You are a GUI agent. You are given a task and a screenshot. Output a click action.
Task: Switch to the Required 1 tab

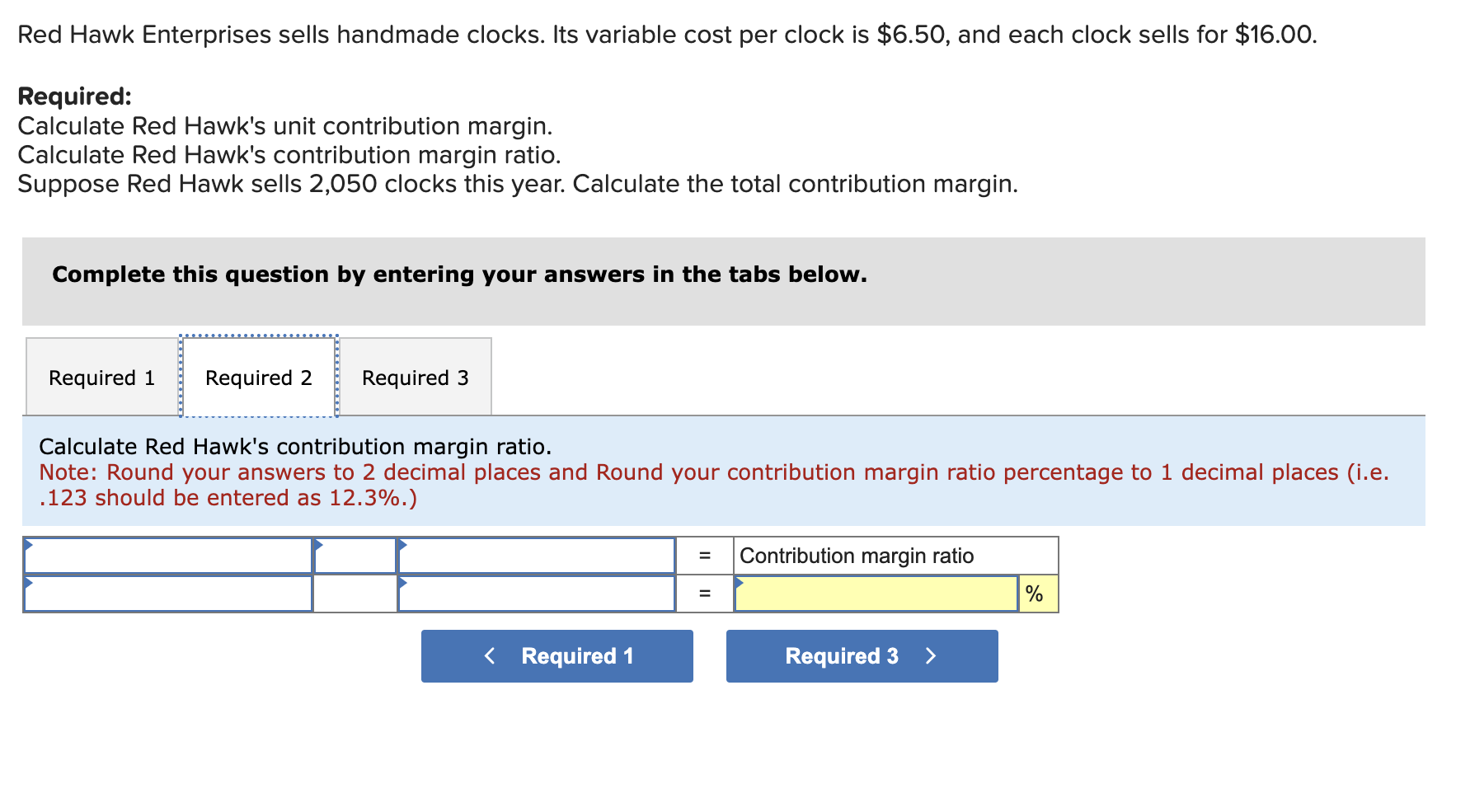point(101,378)
